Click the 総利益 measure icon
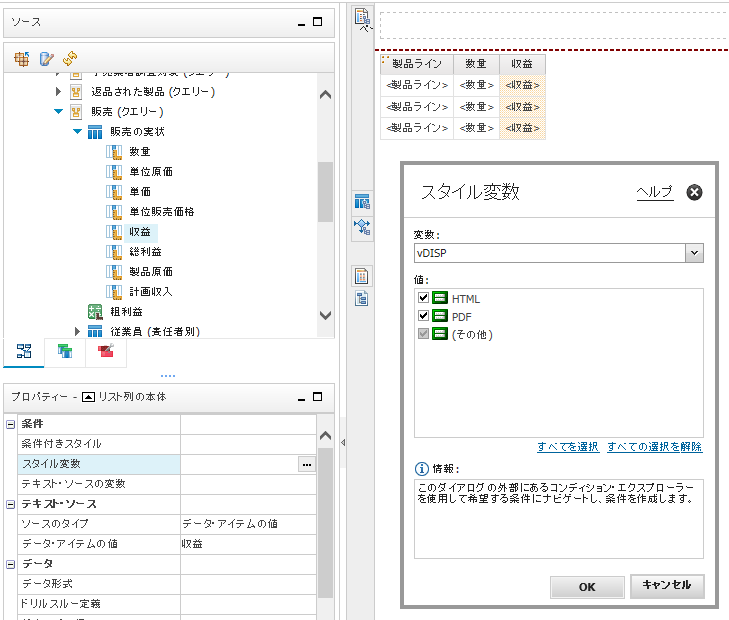Screen dimensions: 729x620 click(114, 252)
